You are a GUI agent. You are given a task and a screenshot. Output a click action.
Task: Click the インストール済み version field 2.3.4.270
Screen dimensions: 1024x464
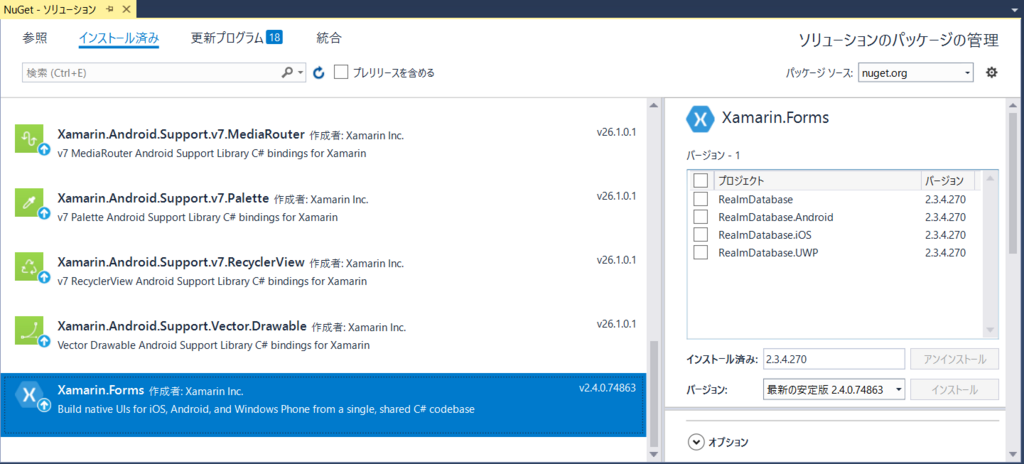point(833,359)
